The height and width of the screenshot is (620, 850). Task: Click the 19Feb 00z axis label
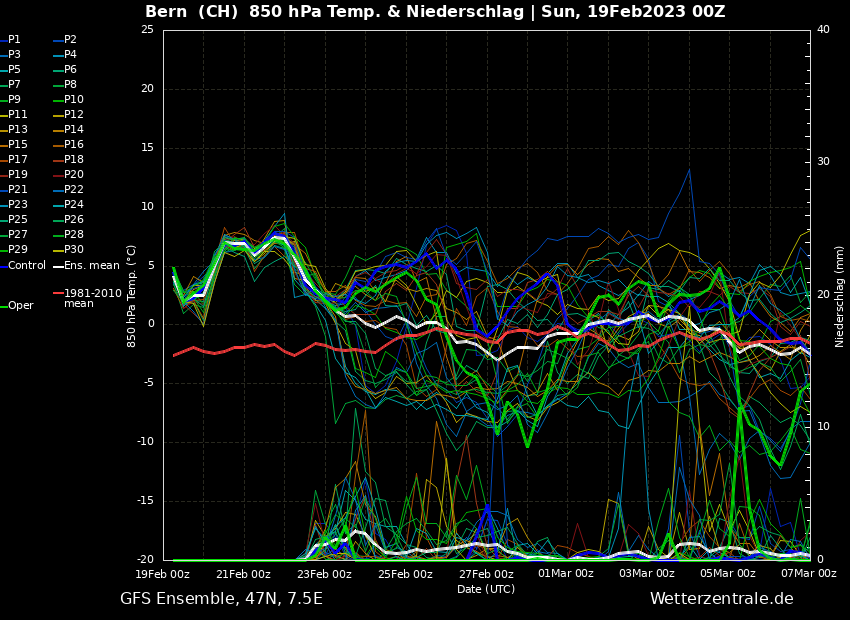click(x=163, y=574)
